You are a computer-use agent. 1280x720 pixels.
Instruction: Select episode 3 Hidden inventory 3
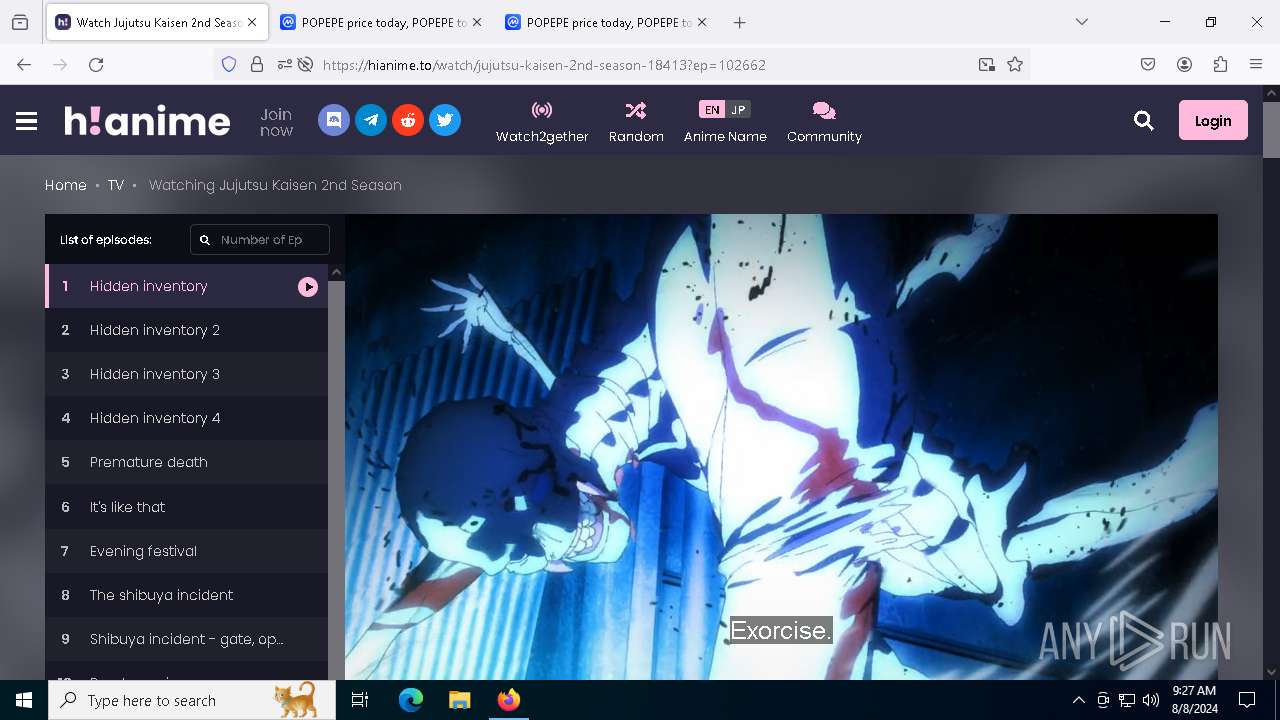186,374
